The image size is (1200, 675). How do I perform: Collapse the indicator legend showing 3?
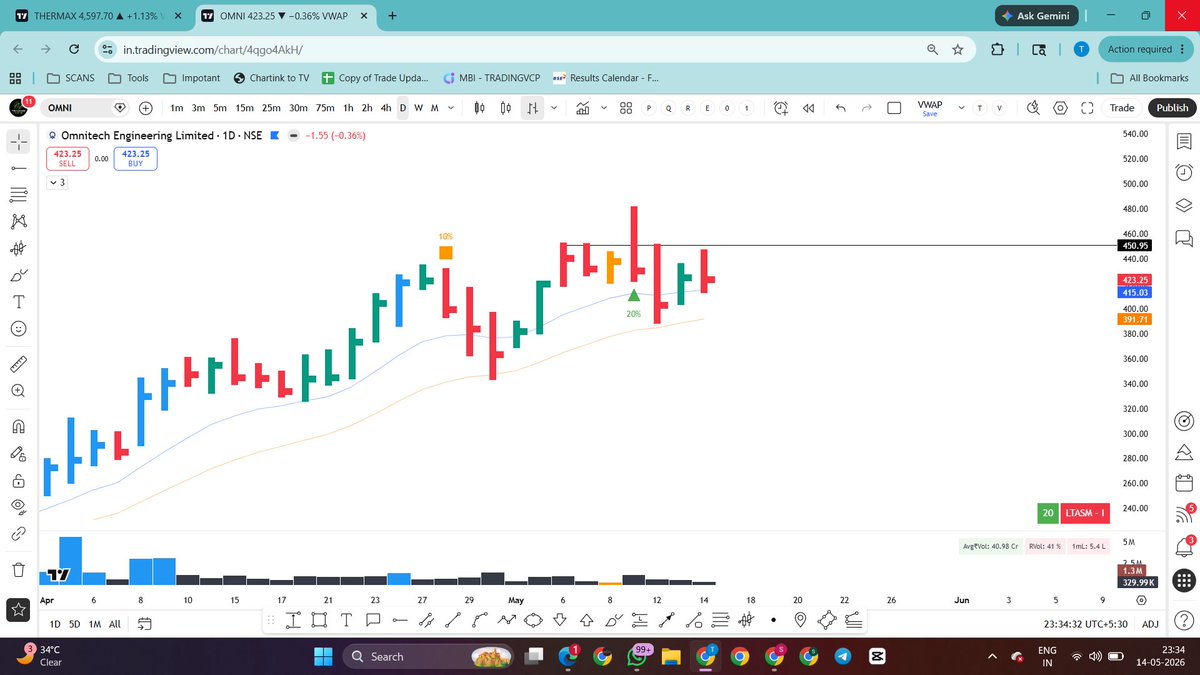56,183
